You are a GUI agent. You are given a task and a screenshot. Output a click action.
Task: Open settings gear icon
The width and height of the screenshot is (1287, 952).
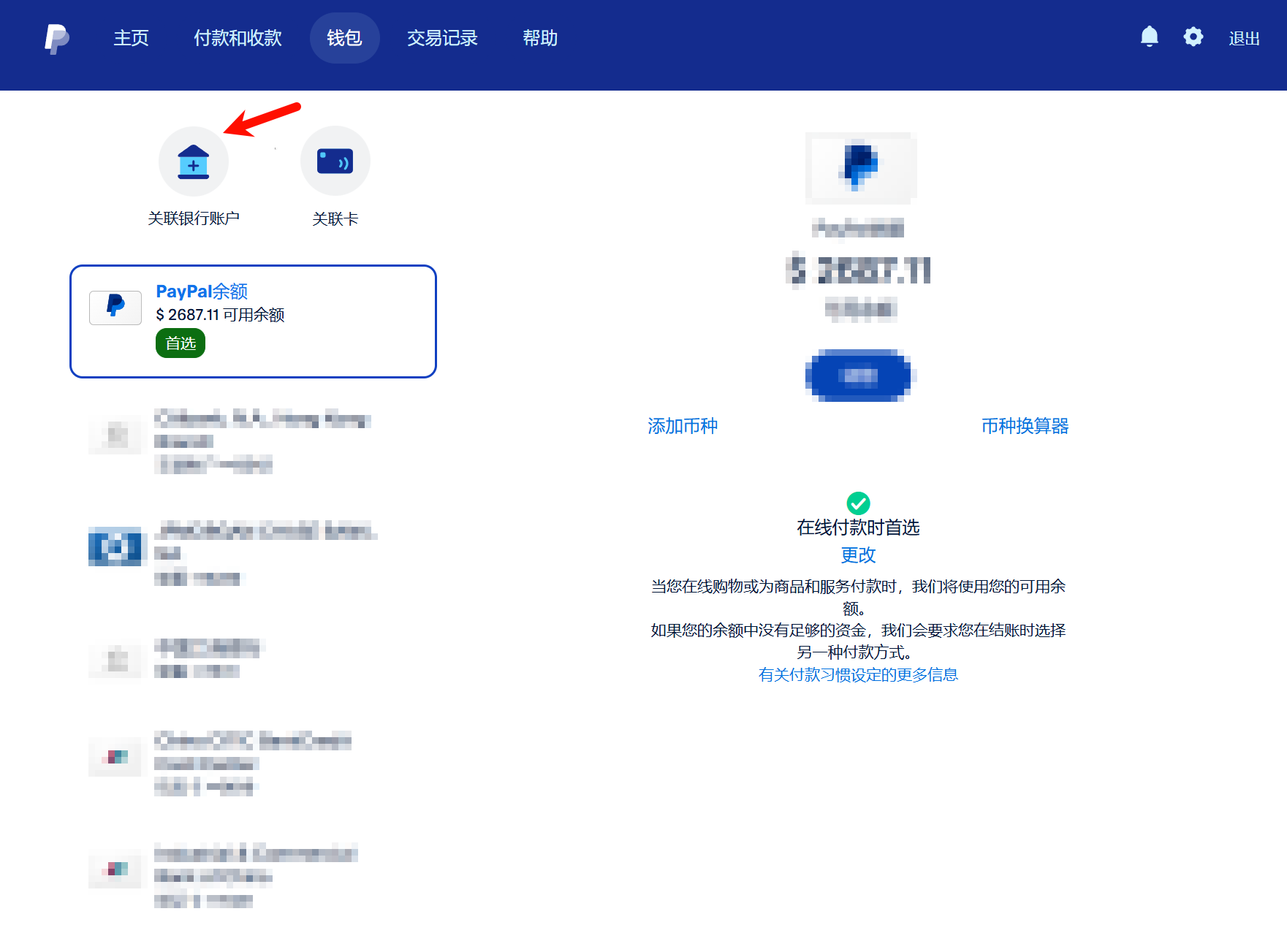[1193, 37]
